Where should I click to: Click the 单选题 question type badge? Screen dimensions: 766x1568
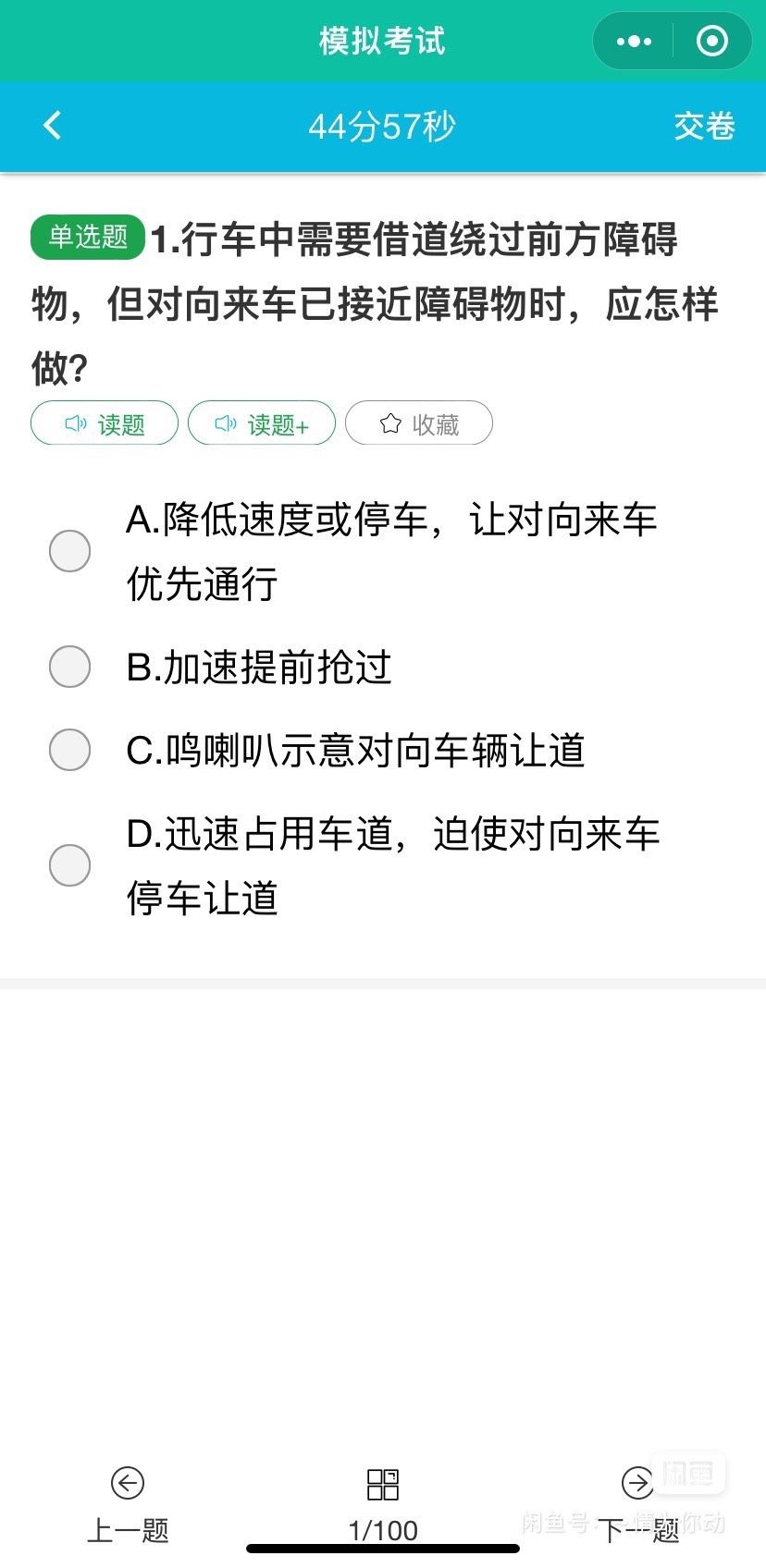pos(88,237)
